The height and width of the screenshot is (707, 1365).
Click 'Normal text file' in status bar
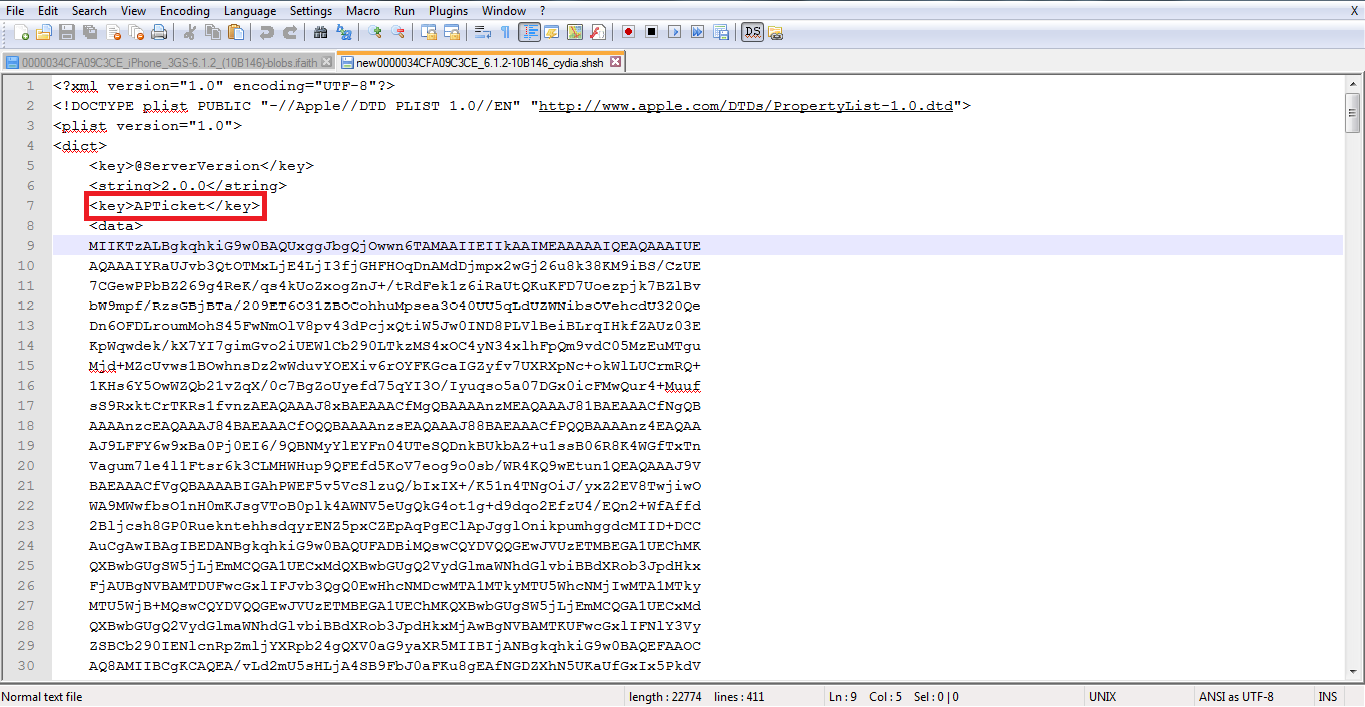42,697
